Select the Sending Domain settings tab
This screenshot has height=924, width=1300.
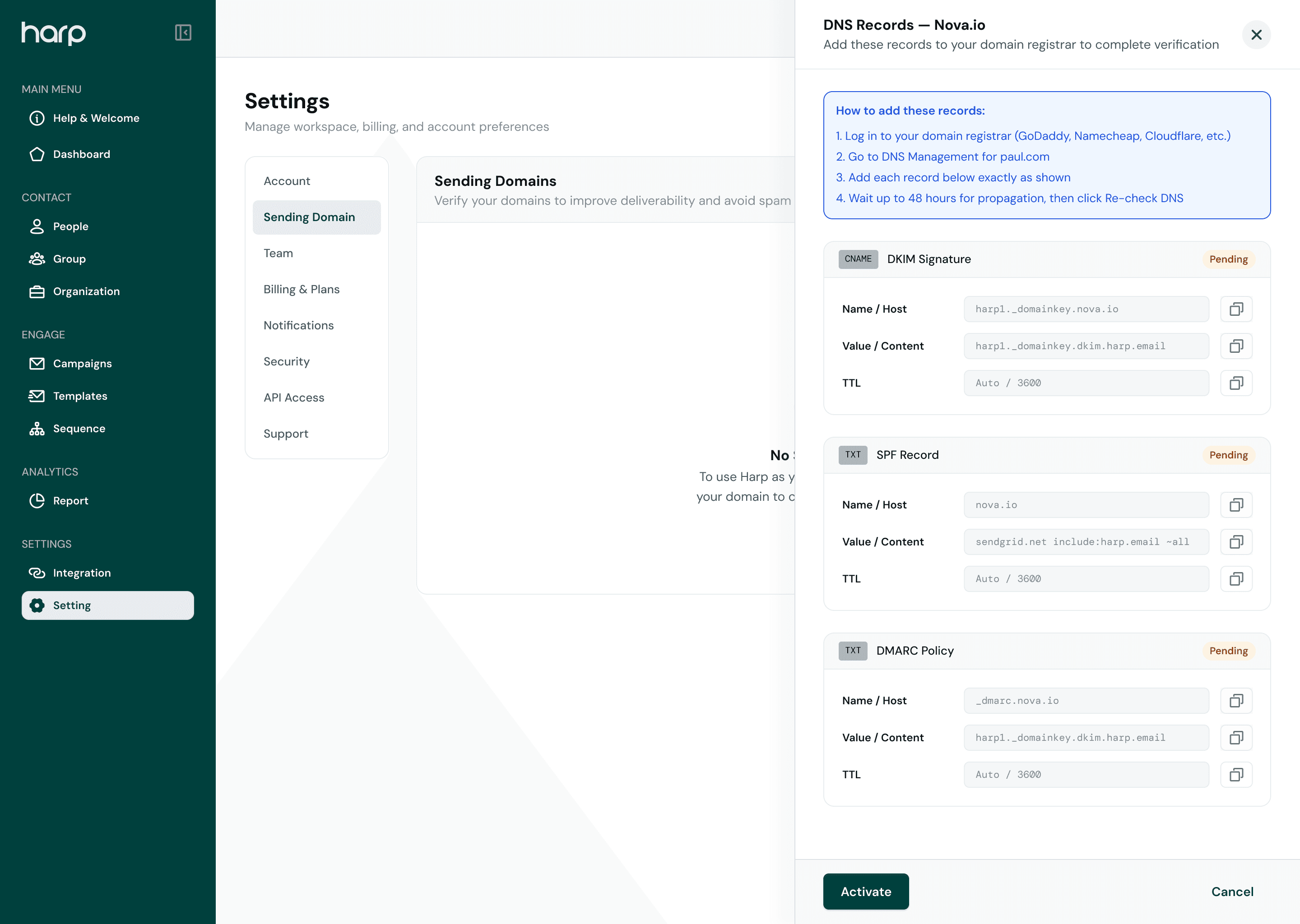click(316, 217)
